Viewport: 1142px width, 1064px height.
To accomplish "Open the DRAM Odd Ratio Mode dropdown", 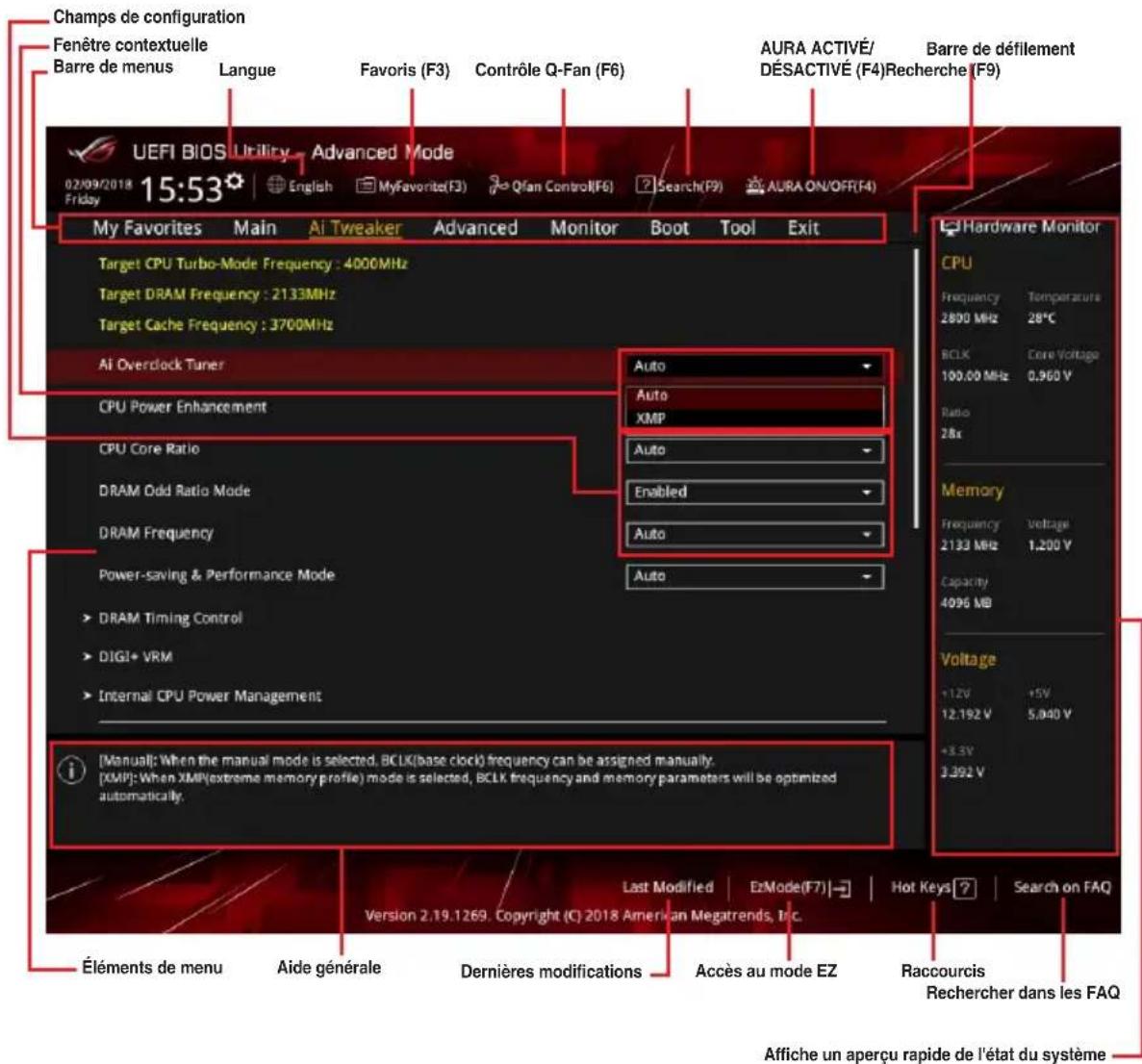I will (754, 493).
